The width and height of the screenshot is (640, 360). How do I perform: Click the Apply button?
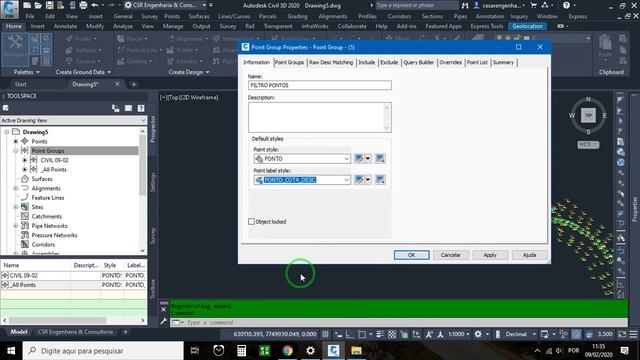click(490, 255)
